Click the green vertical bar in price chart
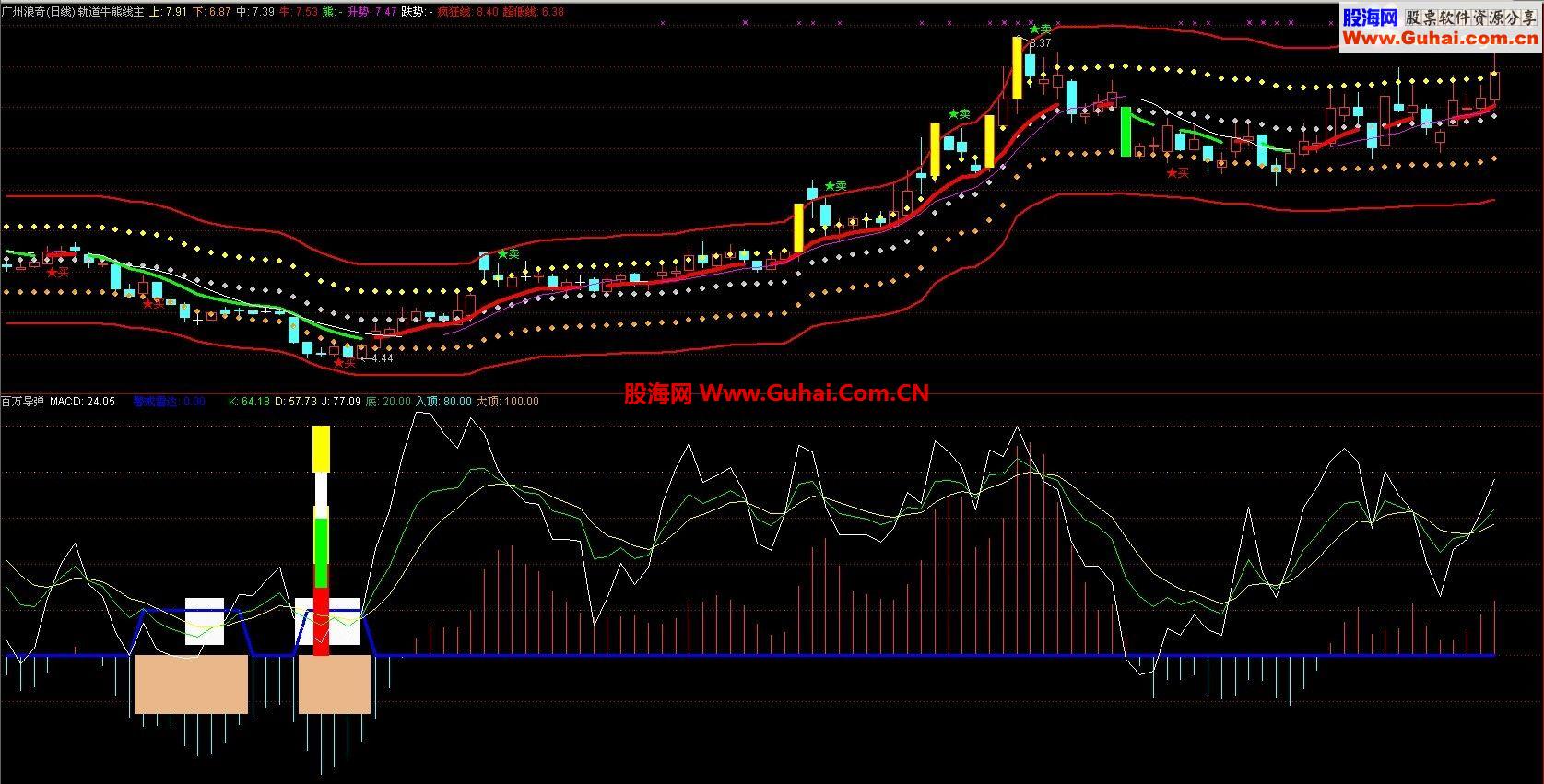The height and width of the screenshot is (784, 1544). [x=1126, y=132]
